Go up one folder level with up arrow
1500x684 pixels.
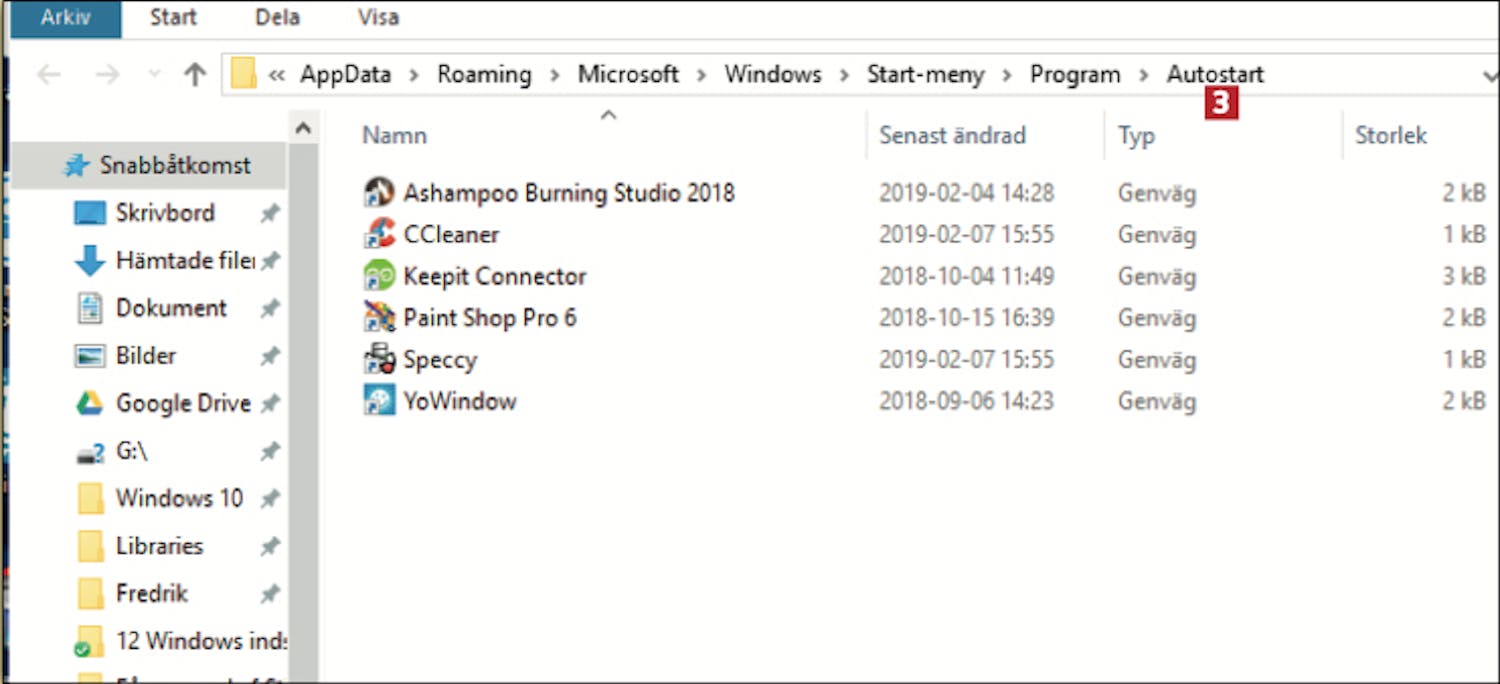[x=195, y=75]
